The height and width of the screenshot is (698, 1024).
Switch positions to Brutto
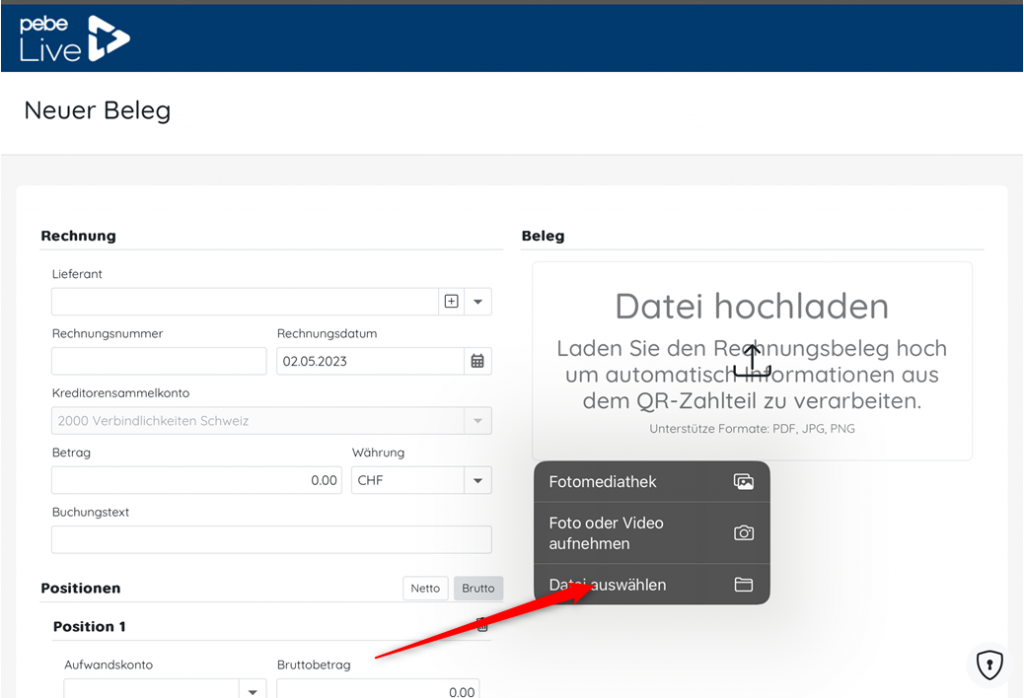[478, 588]
